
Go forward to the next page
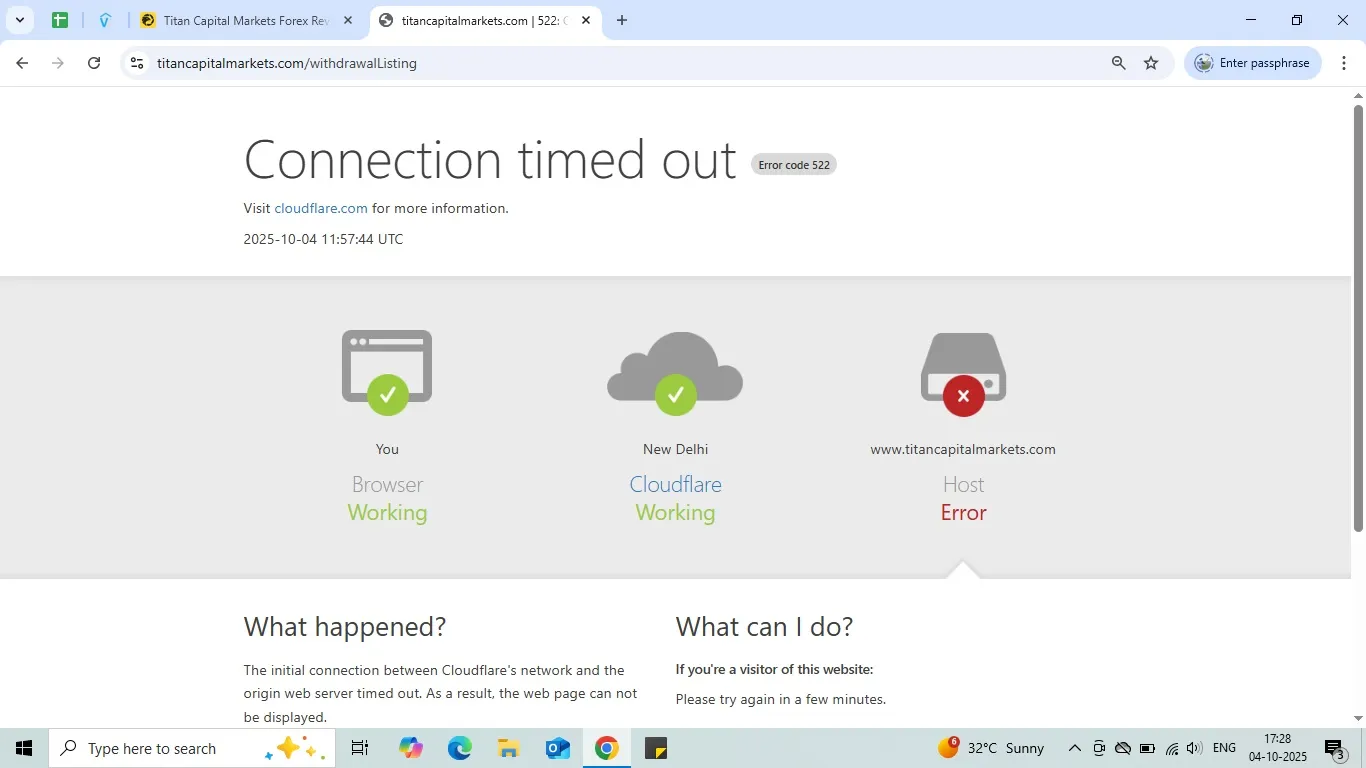tap(58, 63)
